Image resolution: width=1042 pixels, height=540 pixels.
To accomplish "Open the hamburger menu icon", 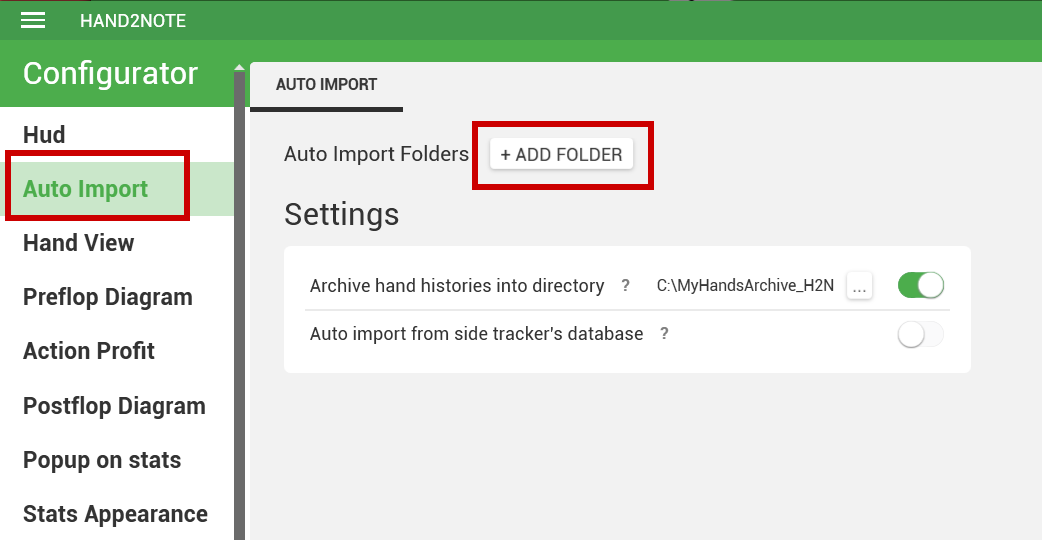I will [x=33, y=21].
